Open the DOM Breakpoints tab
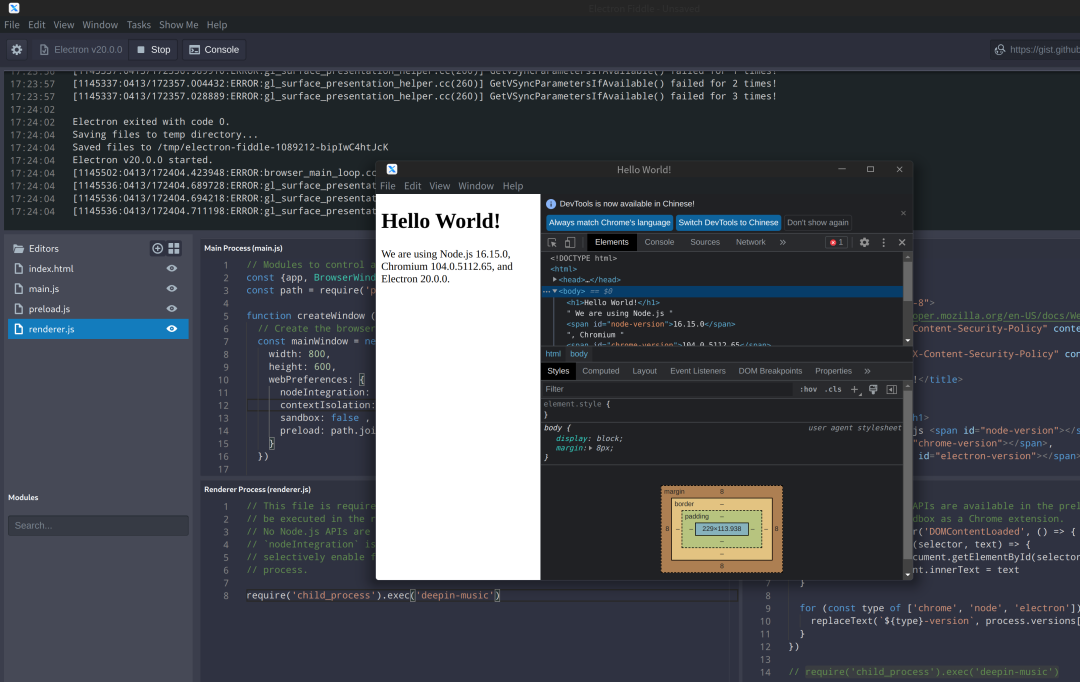Viewport: 1080px width, 682px height. click(770, 371)
